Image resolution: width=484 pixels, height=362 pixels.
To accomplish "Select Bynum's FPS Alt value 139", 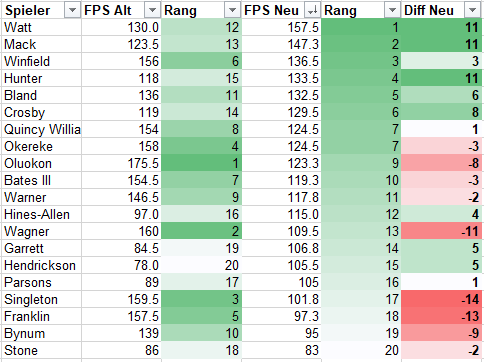I will (x=121, y=333).
